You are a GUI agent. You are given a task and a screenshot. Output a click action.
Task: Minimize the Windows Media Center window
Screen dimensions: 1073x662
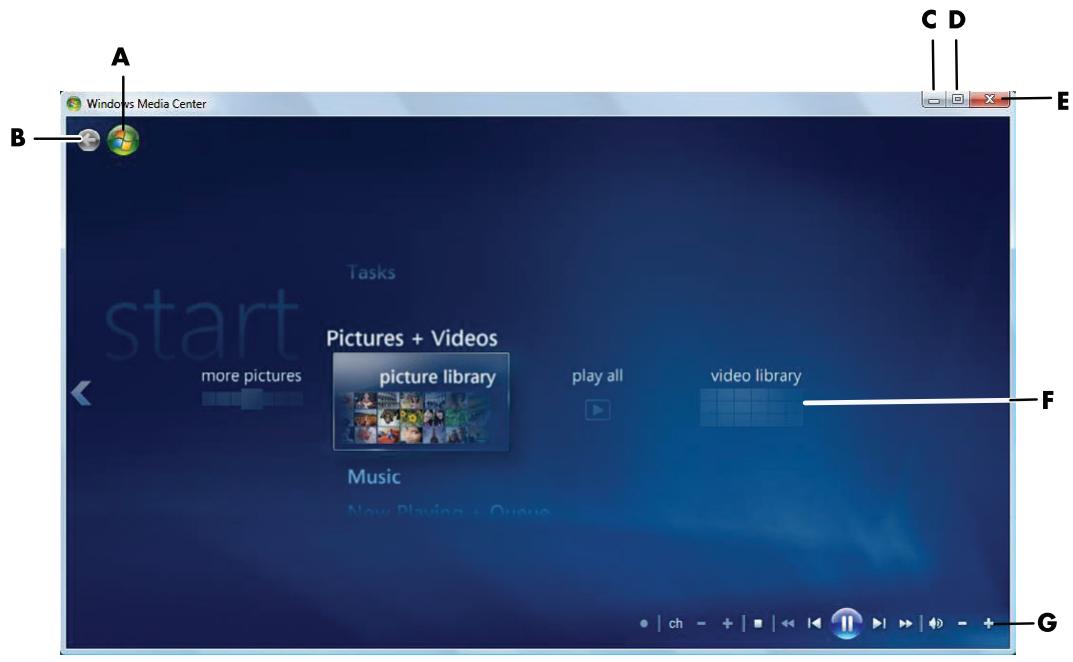(x=934, y=99)
